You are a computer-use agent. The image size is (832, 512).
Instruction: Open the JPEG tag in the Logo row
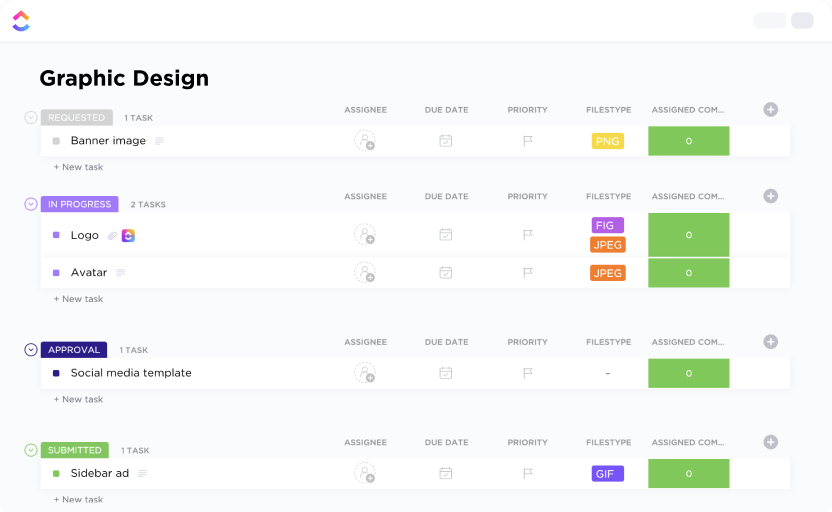[x=608, y=245]
